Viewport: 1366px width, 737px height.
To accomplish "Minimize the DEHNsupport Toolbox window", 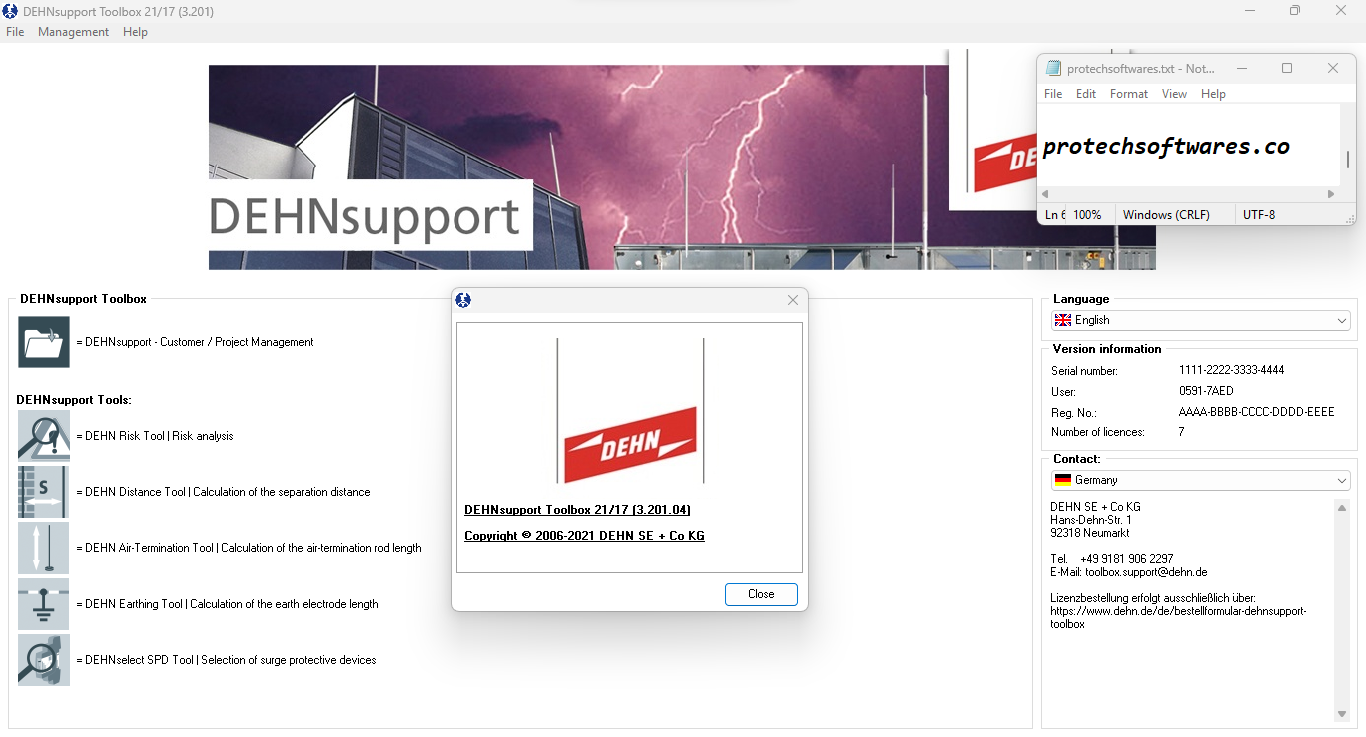I will (x=1250, y=11).
